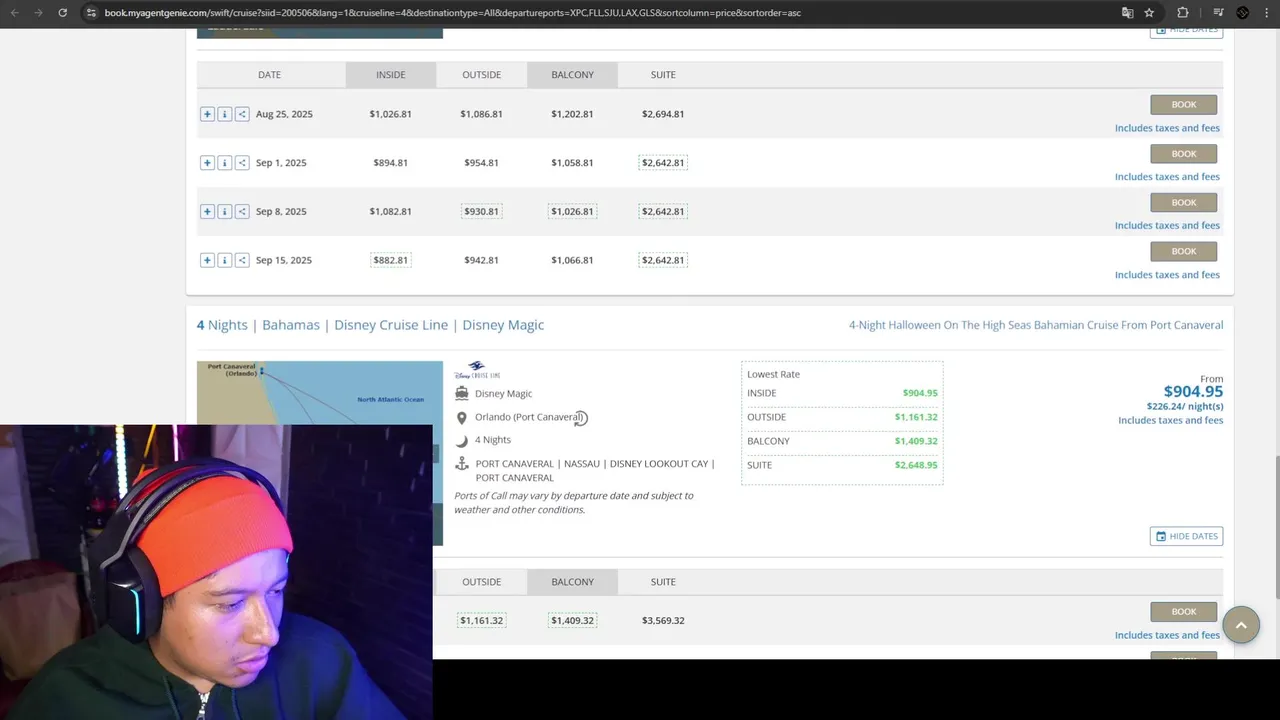This screenshot has width=1280, height=720.
Task: Select $1,161.32 OUTSIDE lowest rate
Action: pyautogui.click(x=916, y=417)
